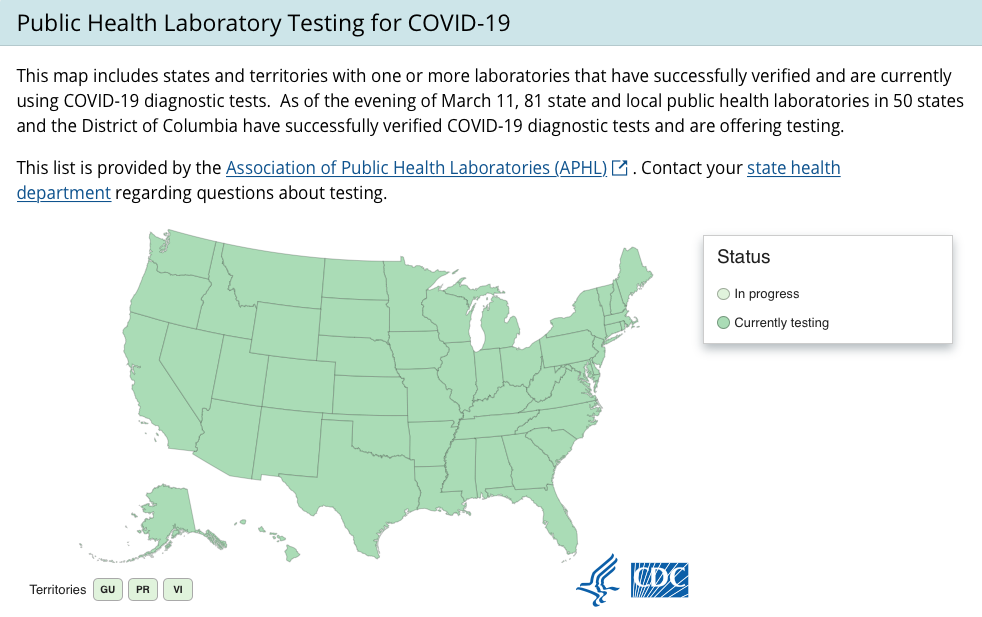Click the Currently testing legend label
Viewport: 982px width, 617px height.
tap(781, 323)
